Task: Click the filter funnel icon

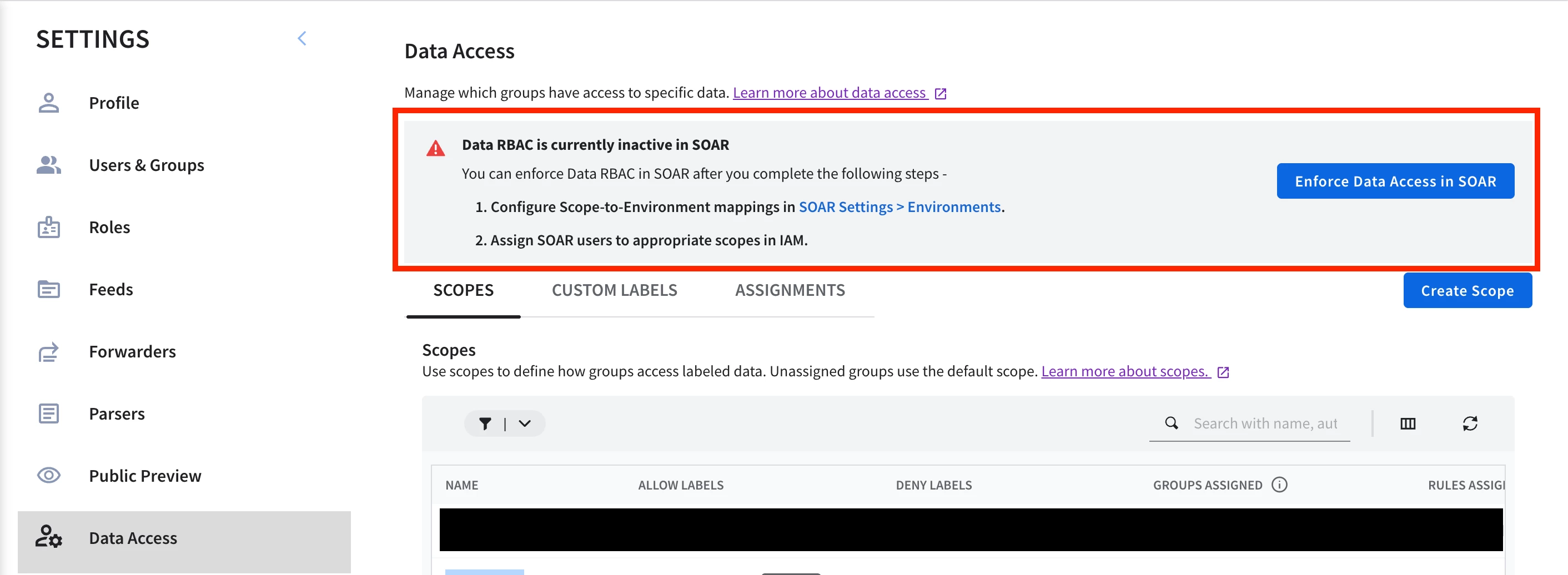Action: (485, 423)
